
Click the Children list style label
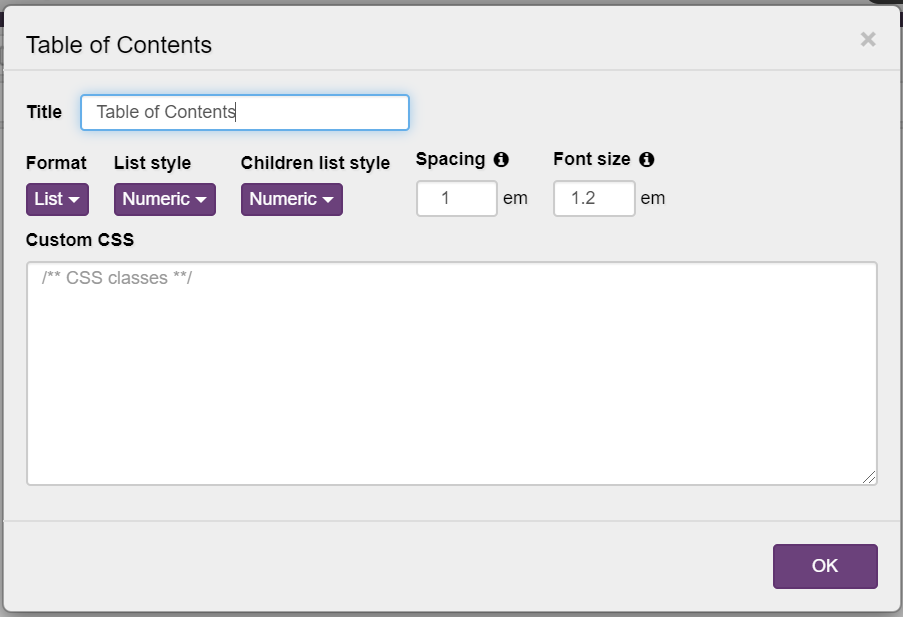[315, 163]
